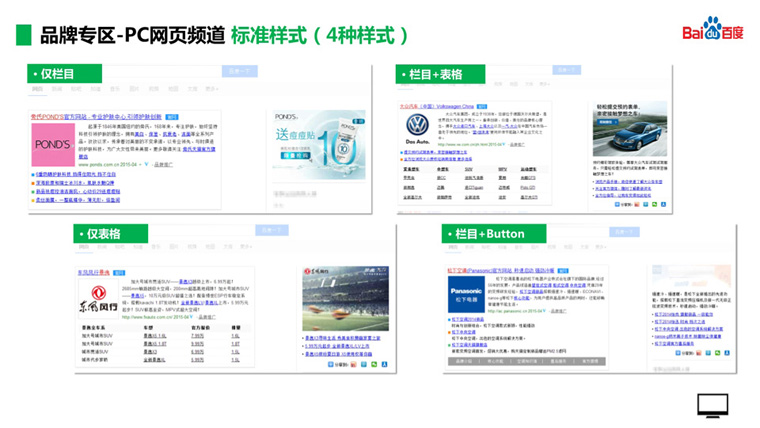Click the blue Panasonic logo thumbnail
The width and height of the screenshot is (760, 428).
[x=466, y=294]
